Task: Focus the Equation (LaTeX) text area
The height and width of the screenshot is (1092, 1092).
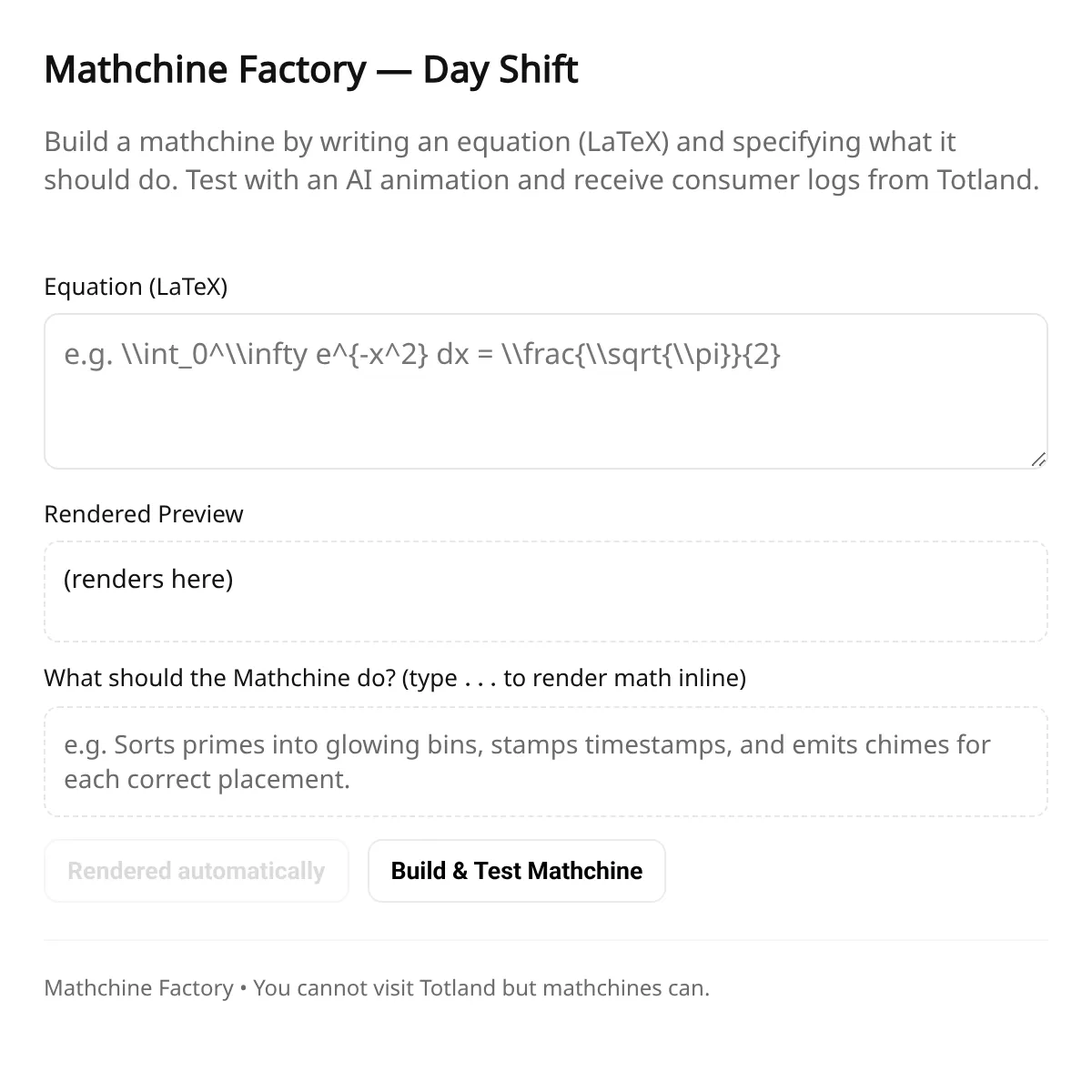Action: point(546,391)
